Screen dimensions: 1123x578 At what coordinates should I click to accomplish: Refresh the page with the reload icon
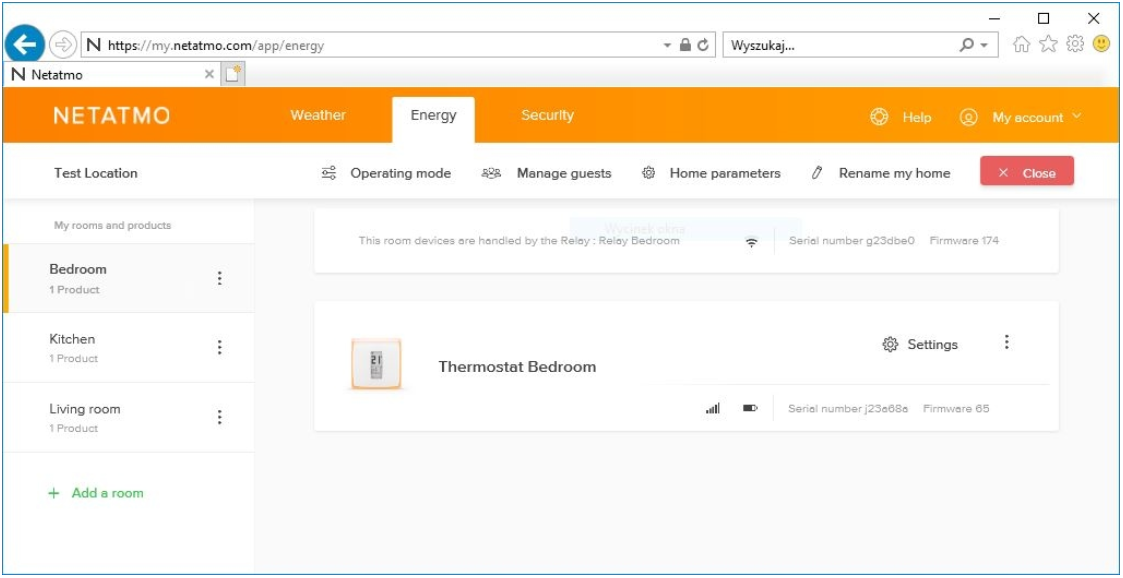click(x=703, y=45)
